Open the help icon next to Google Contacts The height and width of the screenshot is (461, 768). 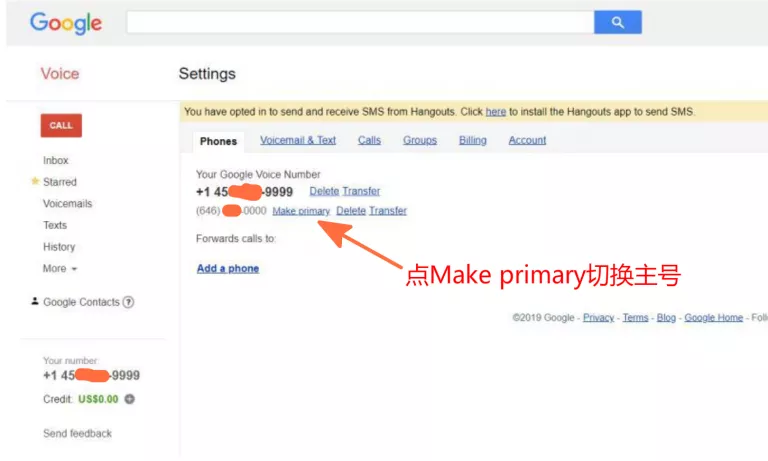pos(129,302)
